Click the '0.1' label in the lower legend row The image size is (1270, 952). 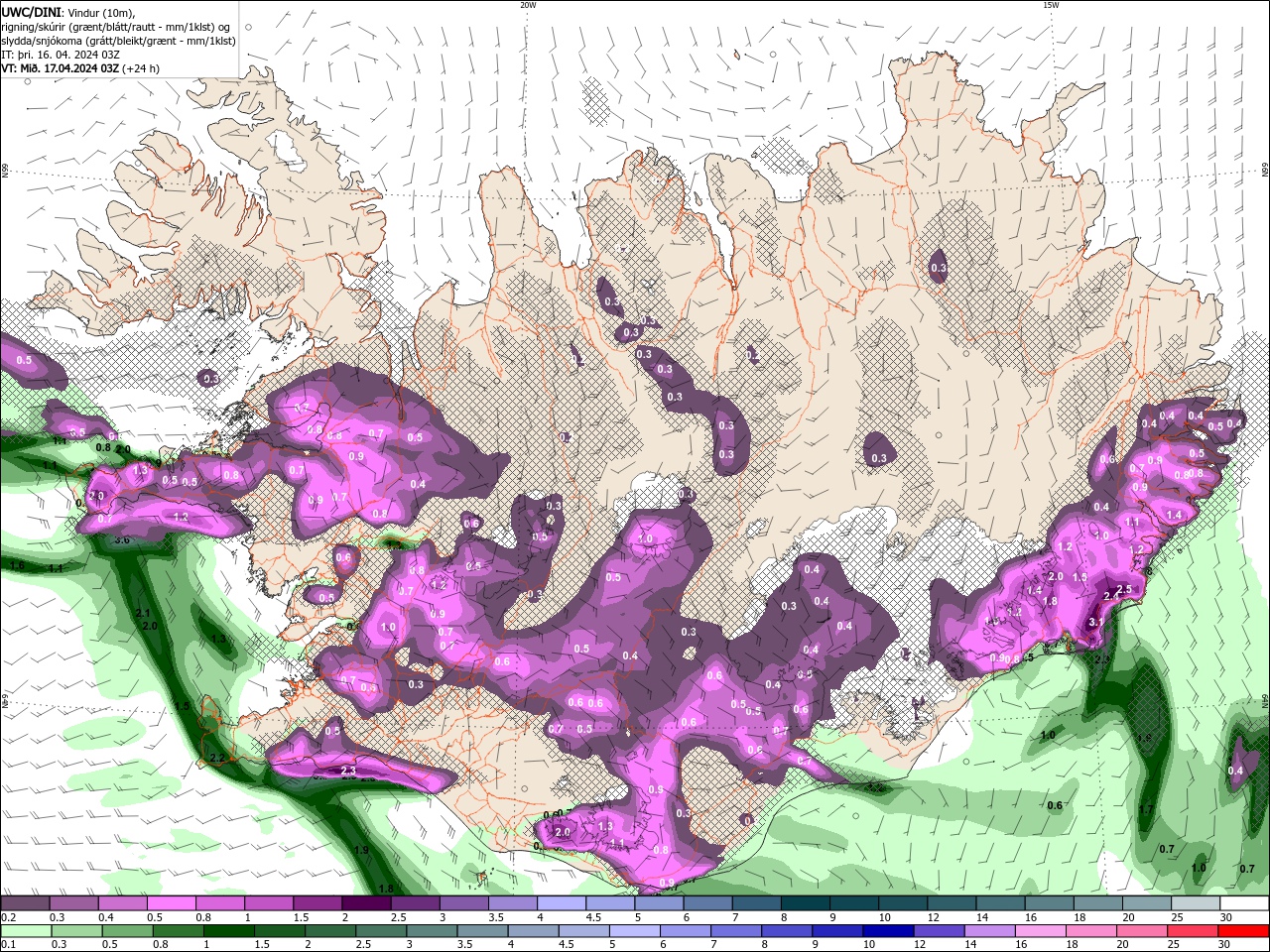(x=8, y=945)
